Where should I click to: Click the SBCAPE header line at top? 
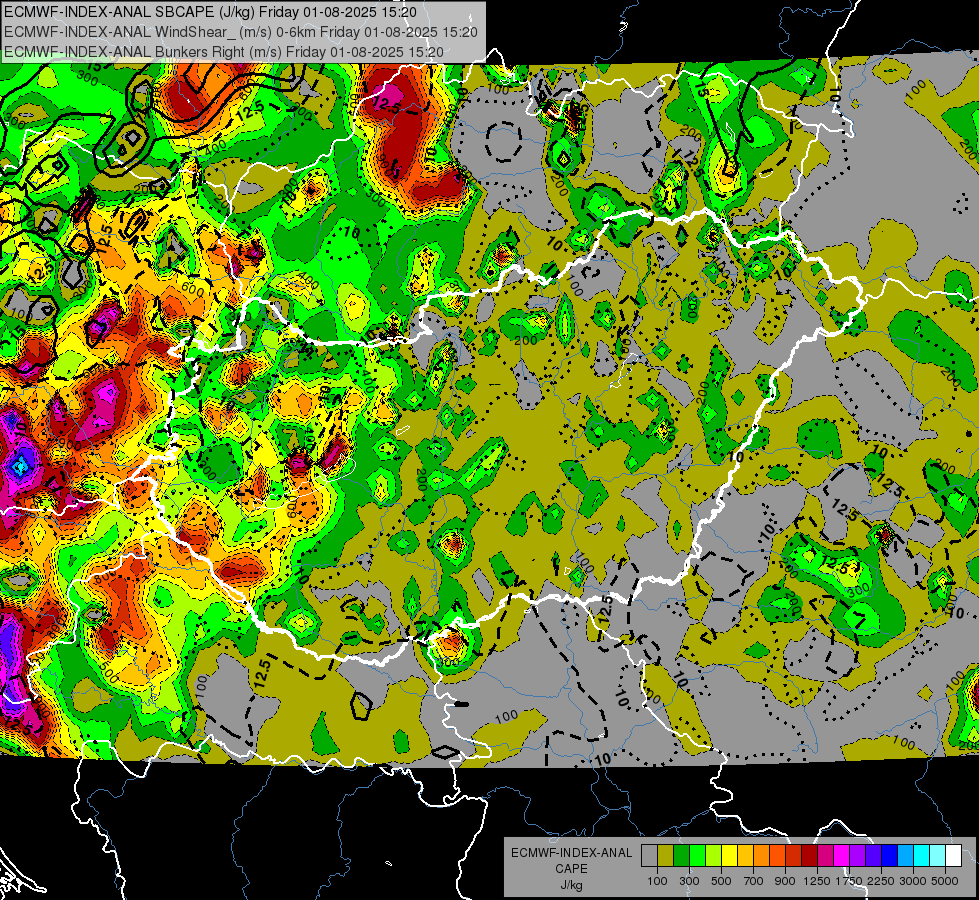[210, 11]
